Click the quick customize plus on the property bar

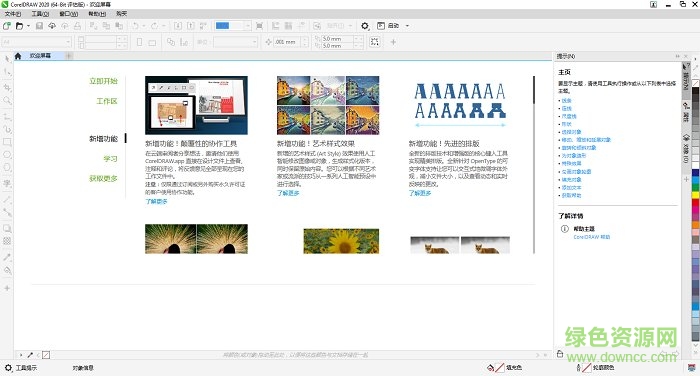click(x=393, y=42)
